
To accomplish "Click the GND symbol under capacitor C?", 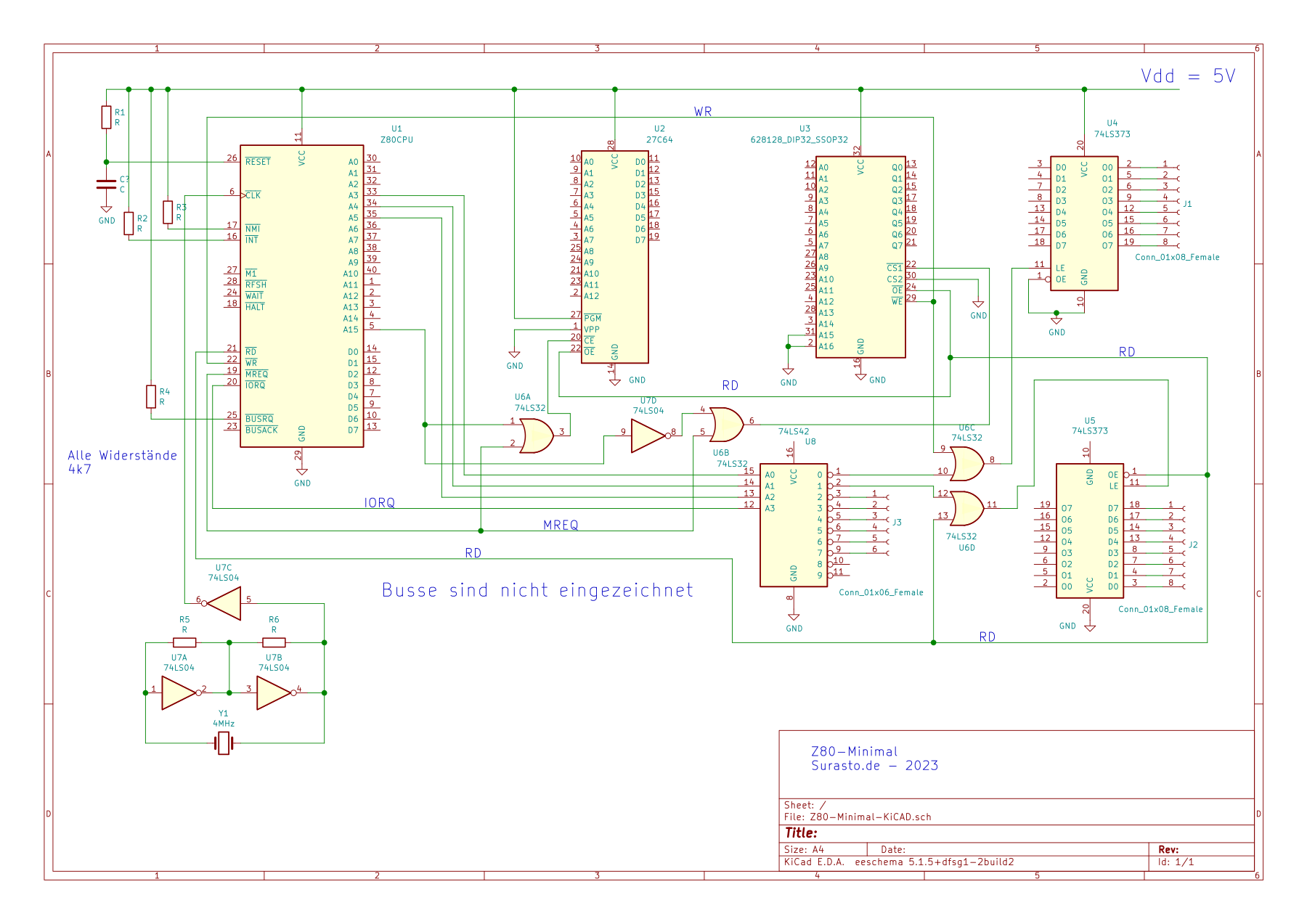I will click(x=106, y=210).
